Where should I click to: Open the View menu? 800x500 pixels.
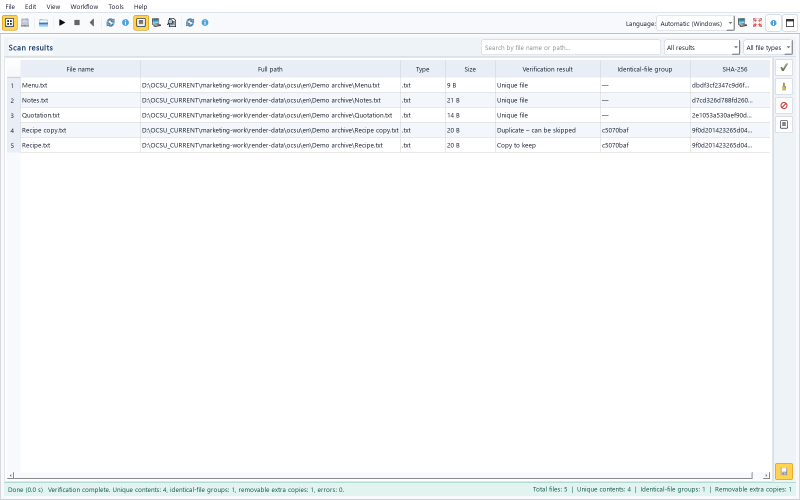point(53,7)
